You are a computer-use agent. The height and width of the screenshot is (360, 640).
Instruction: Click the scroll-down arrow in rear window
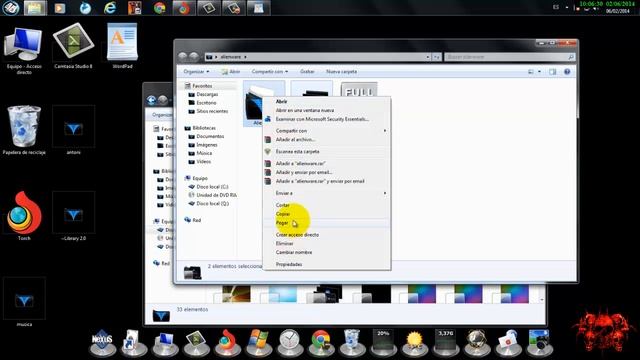pos(542,300)
